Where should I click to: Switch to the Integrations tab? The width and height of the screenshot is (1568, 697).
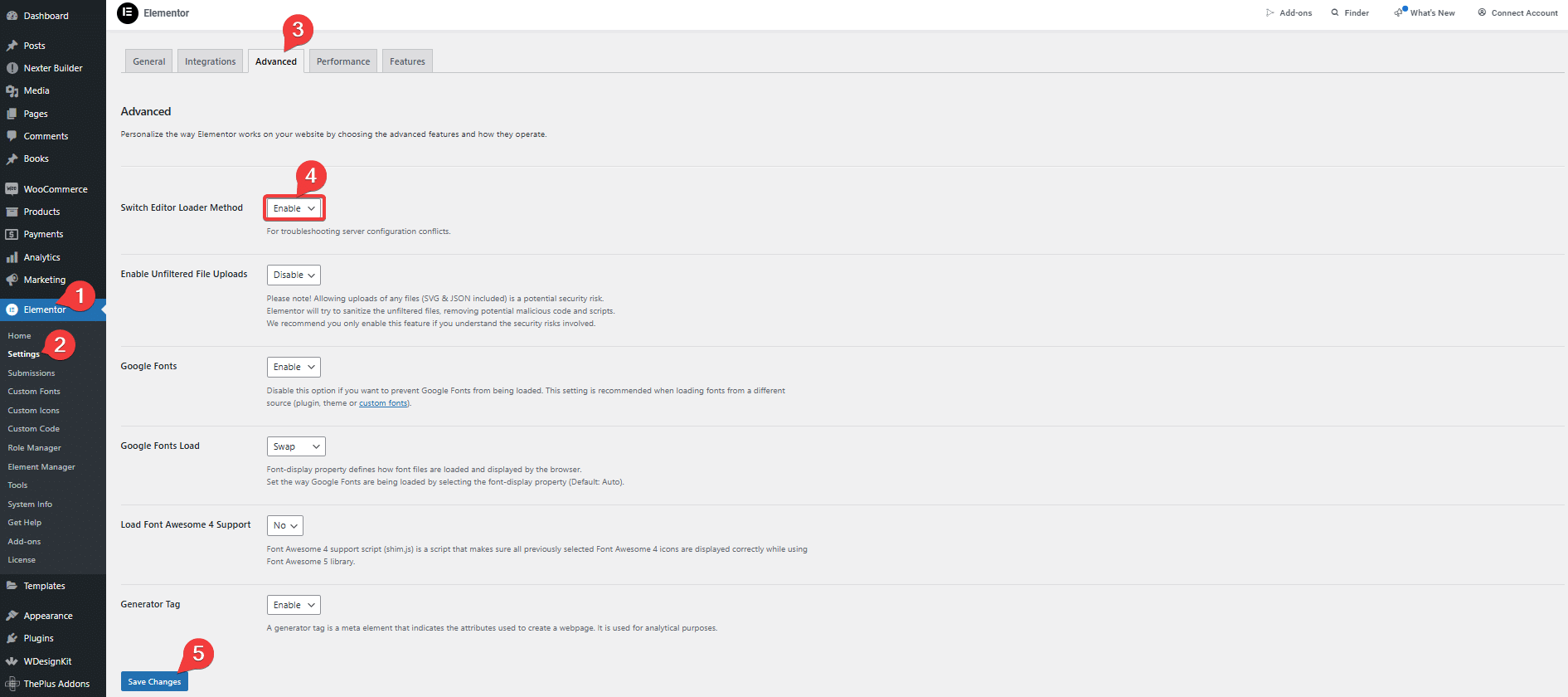click(x=210, y=61)
